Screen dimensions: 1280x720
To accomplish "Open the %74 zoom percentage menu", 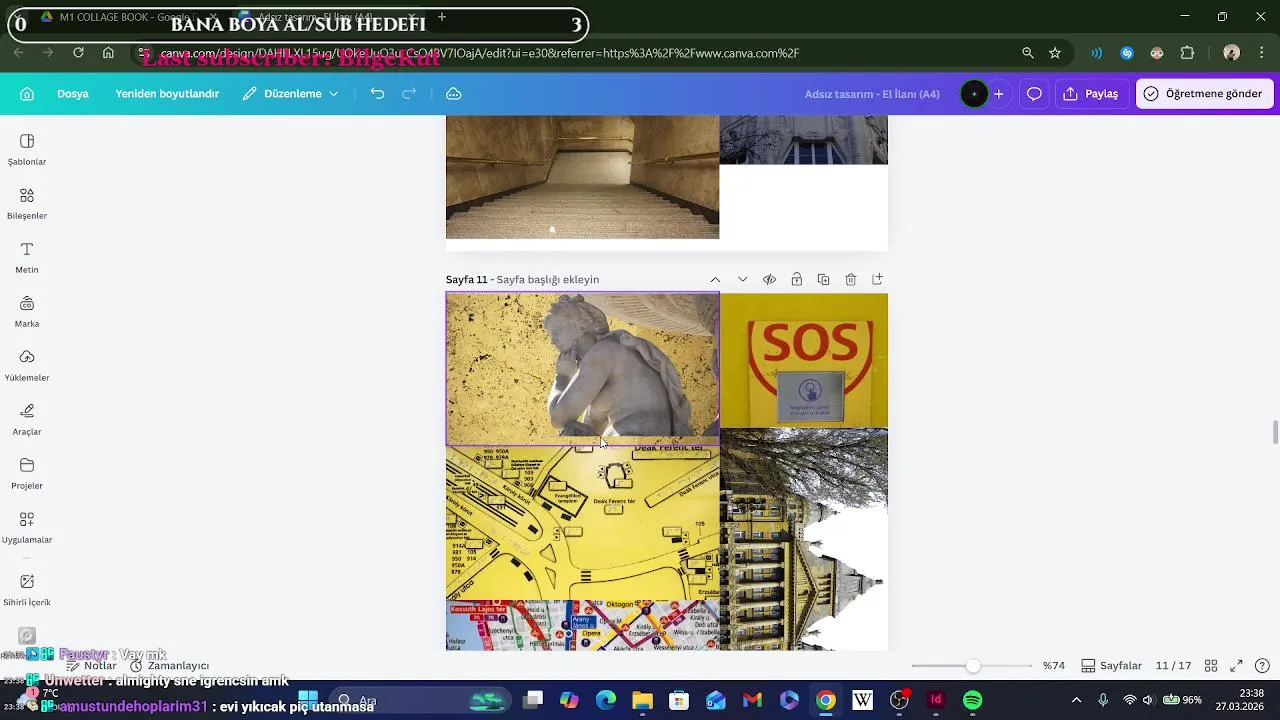I will (x=1054, y=666).
